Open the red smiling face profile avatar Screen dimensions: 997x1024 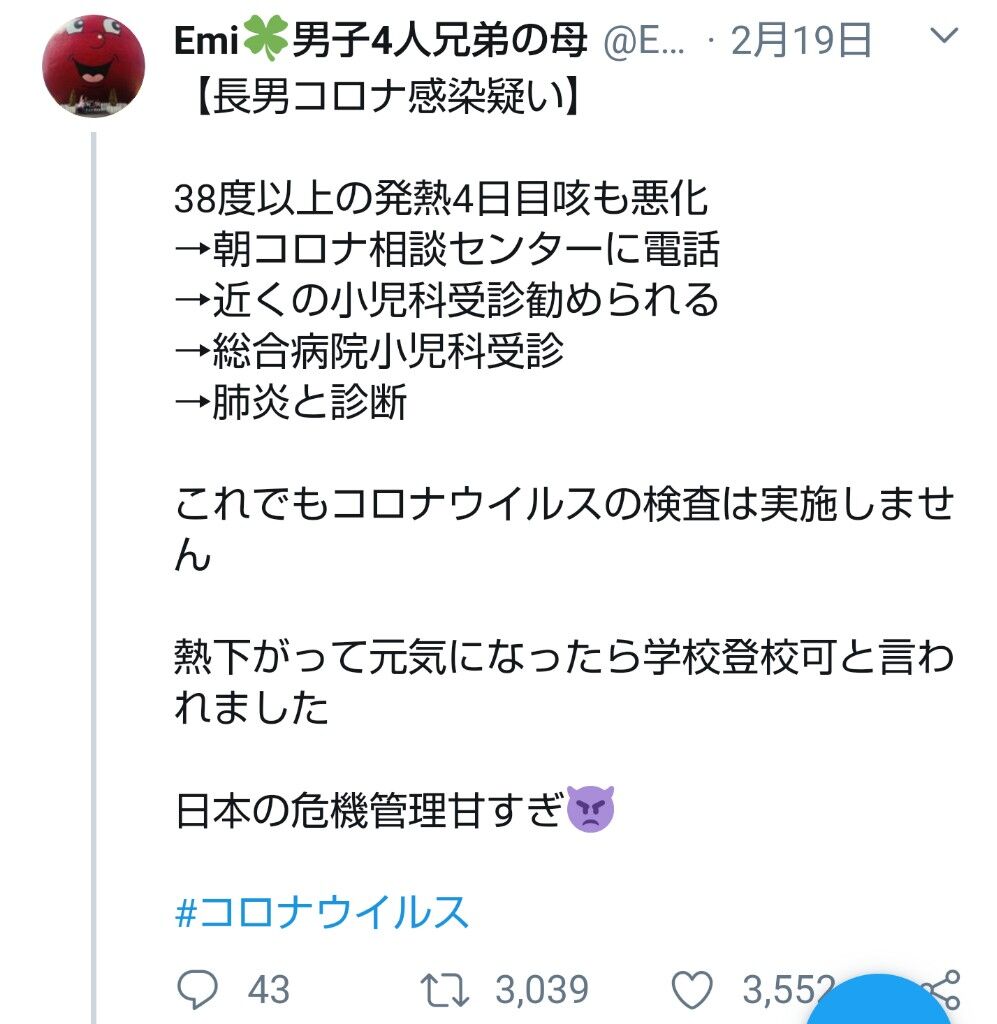[x=93, y=66]
